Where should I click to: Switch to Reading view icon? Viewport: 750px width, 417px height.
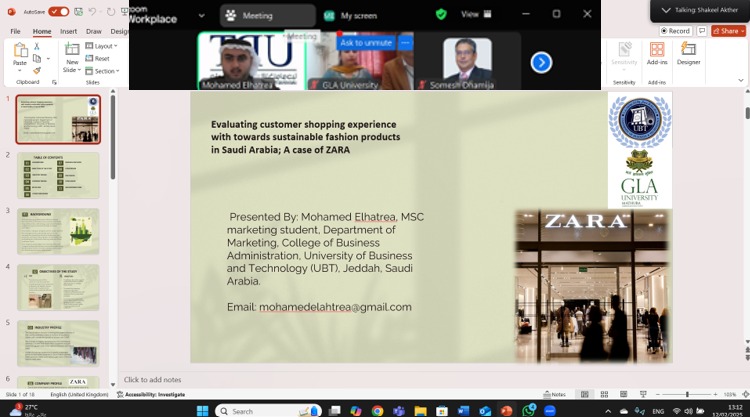pos(623,395)
